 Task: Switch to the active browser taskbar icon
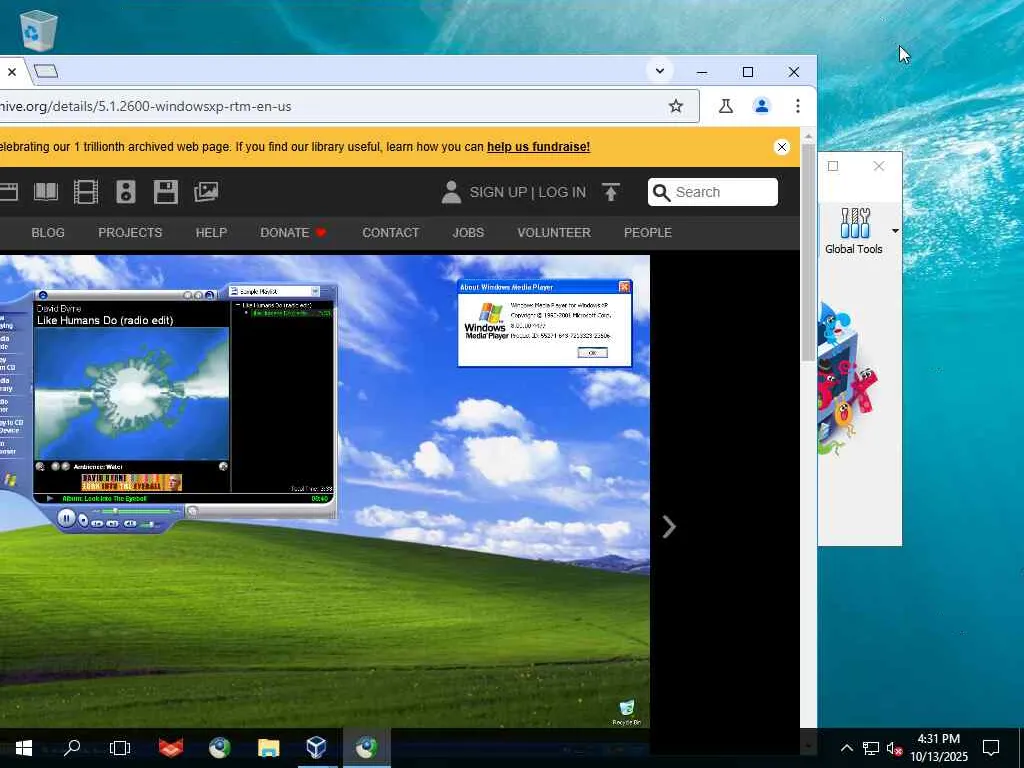pos(366,748)
